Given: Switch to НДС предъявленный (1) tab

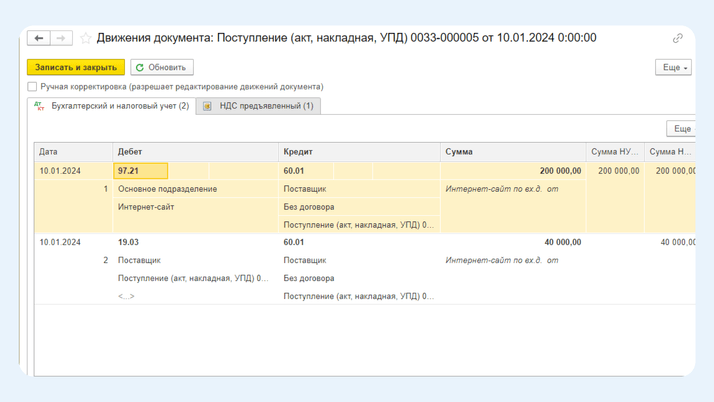Looking at the screenshot, I should (259, 106).
